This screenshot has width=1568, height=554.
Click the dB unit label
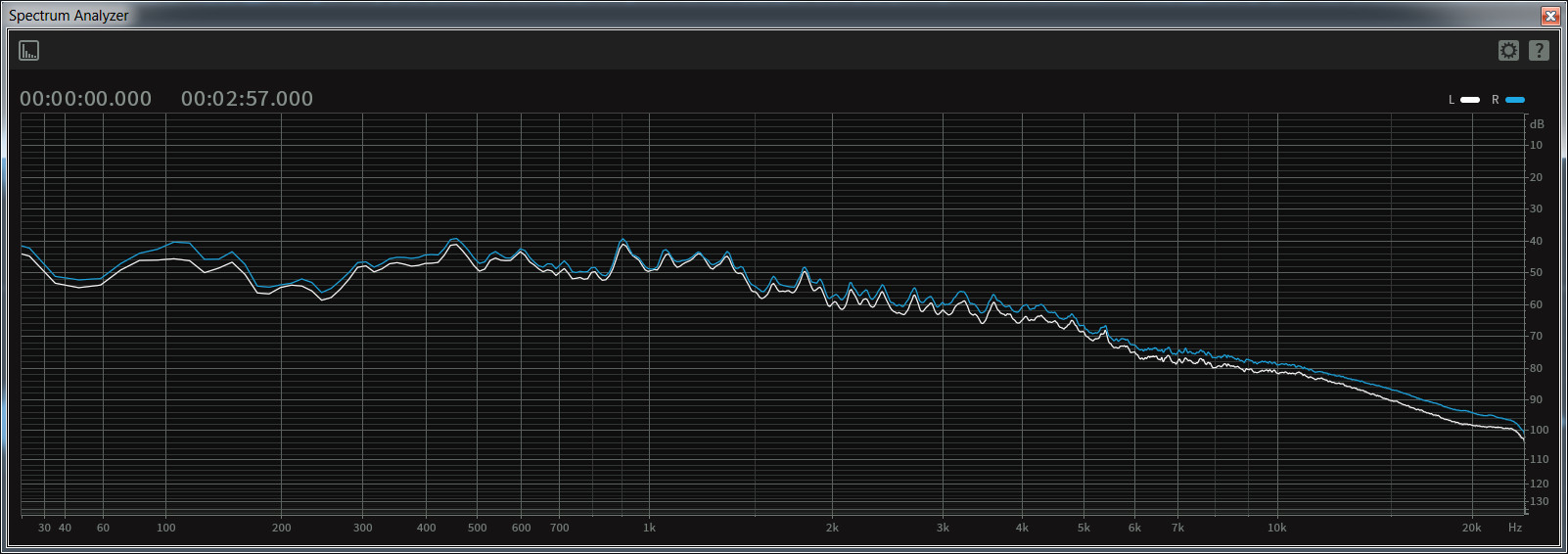pos(1537,124)
